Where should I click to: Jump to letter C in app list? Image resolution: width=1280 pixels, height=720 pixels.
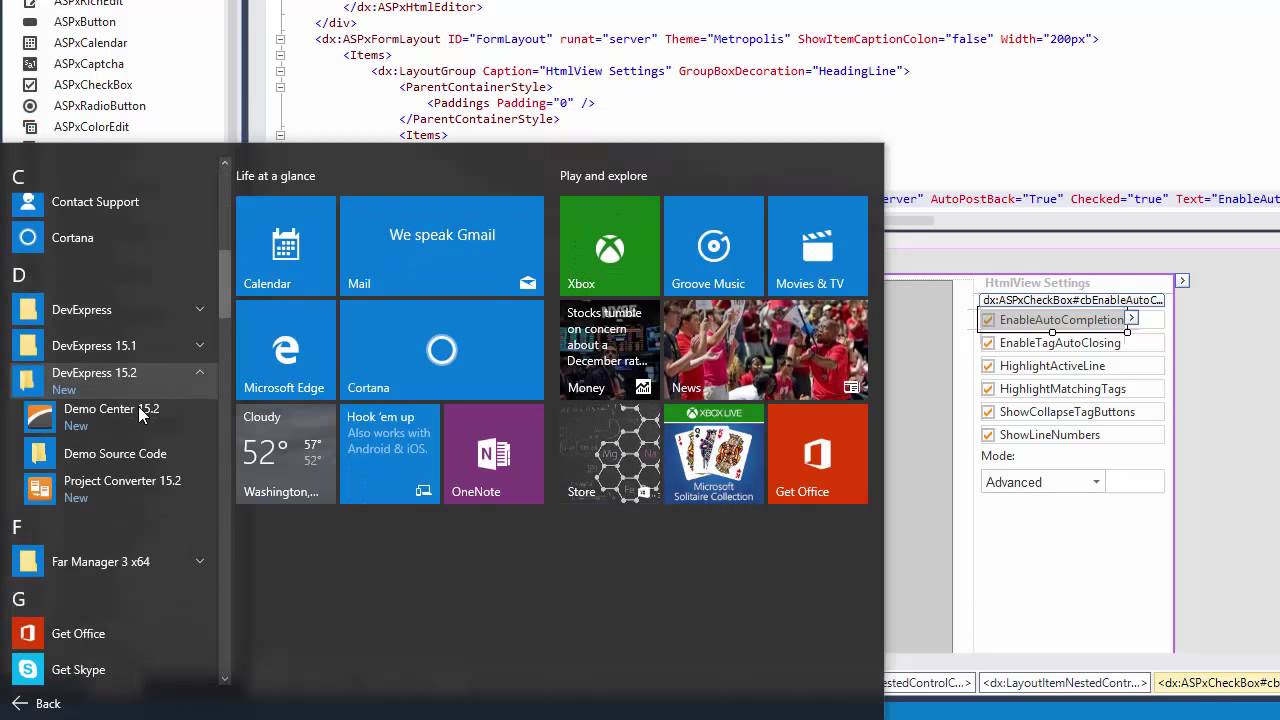pyautogui.click(x=18, y=178)
